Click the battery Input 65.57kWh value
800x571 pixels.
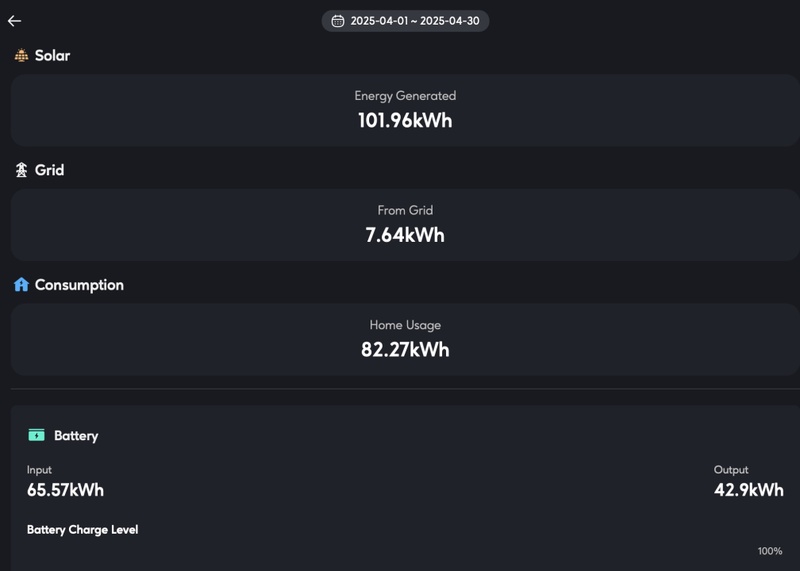point(65,490)
